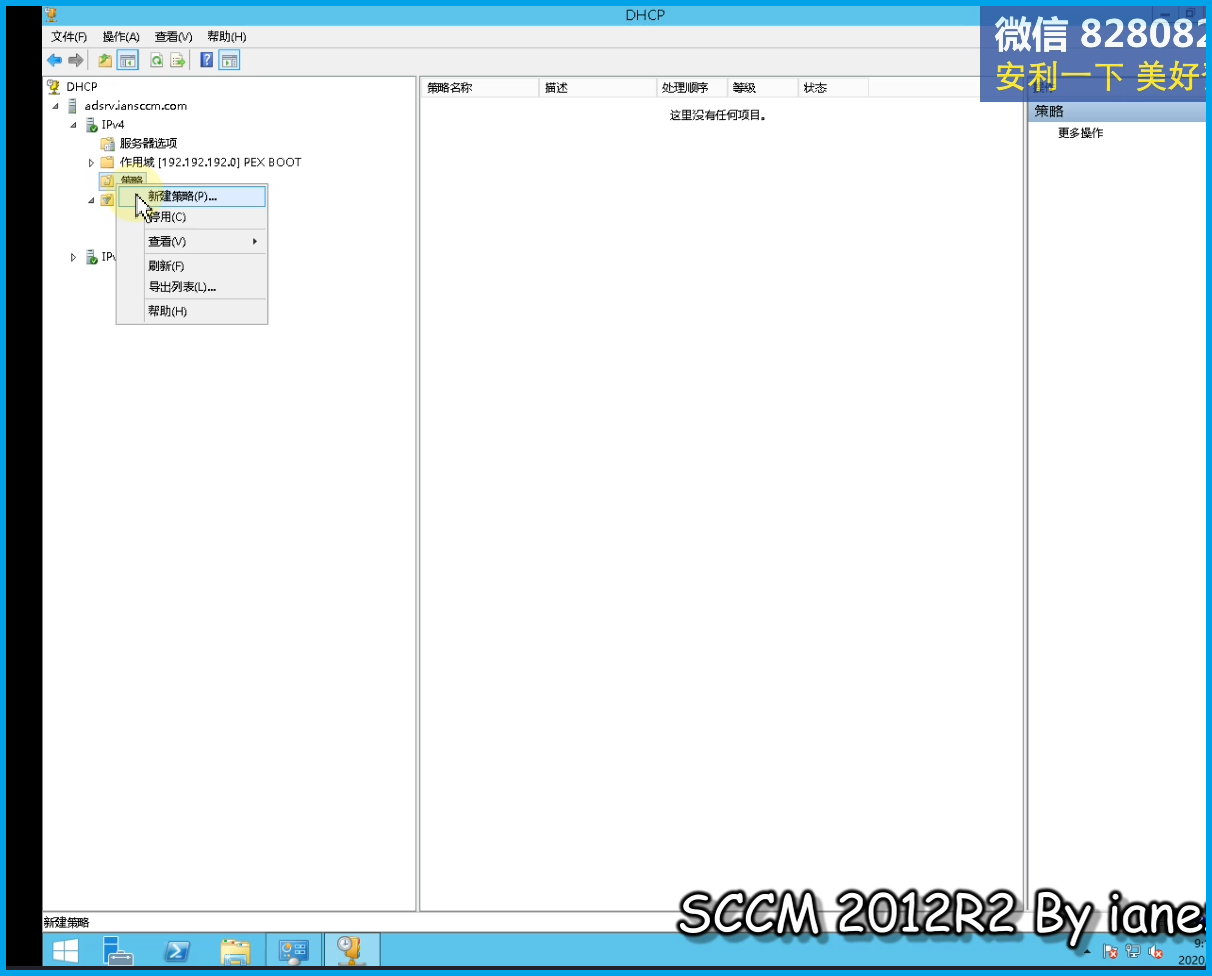Open the 查看(V) menu in menu bar
The image size is (1212, 976).
tap(173, 37)
